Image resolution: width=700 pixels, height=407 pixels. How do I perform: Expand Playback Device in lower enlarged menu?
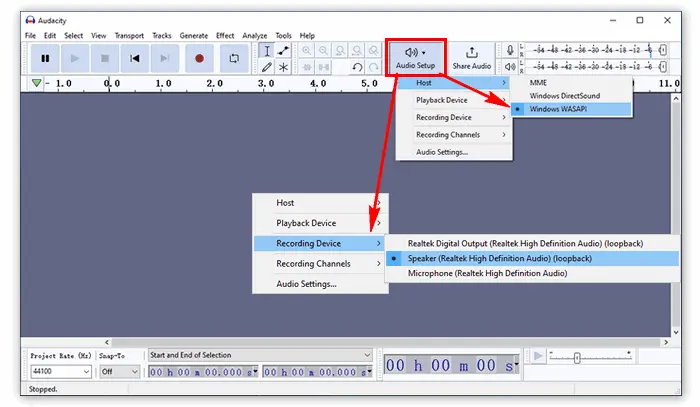point(321,223)
